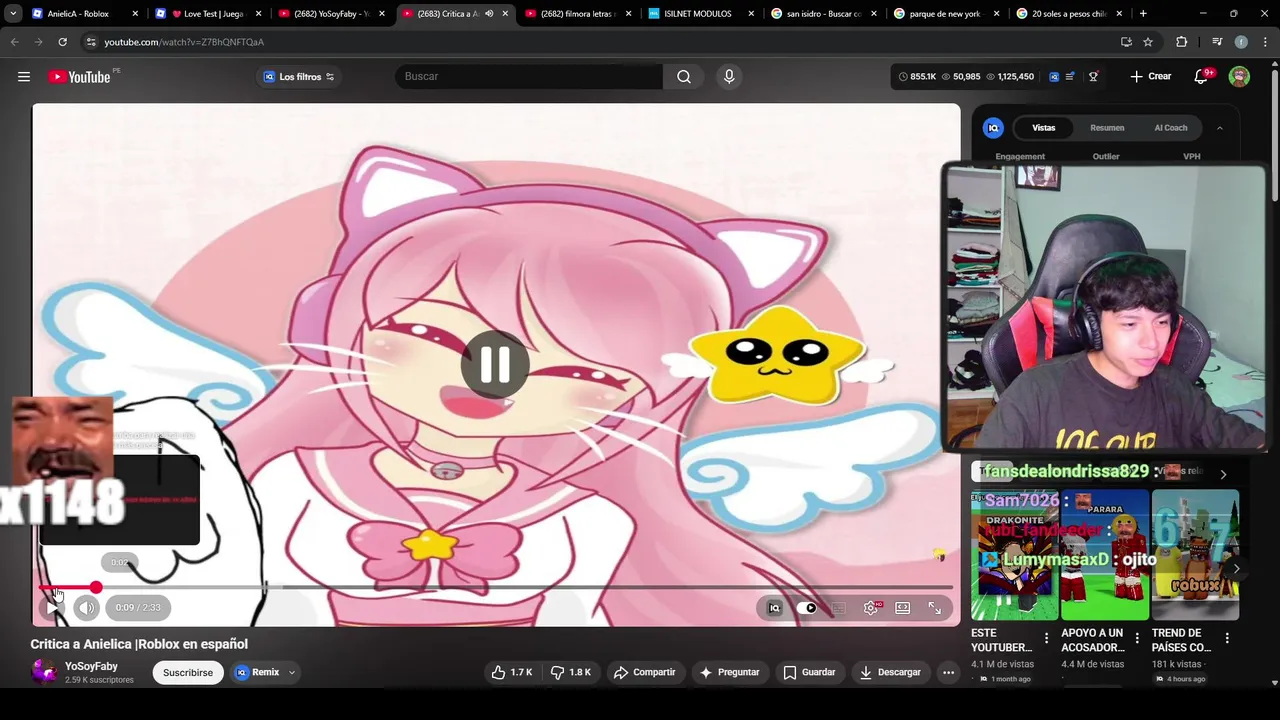Close the current Critica a Anielica tab

tap(505, 14)
